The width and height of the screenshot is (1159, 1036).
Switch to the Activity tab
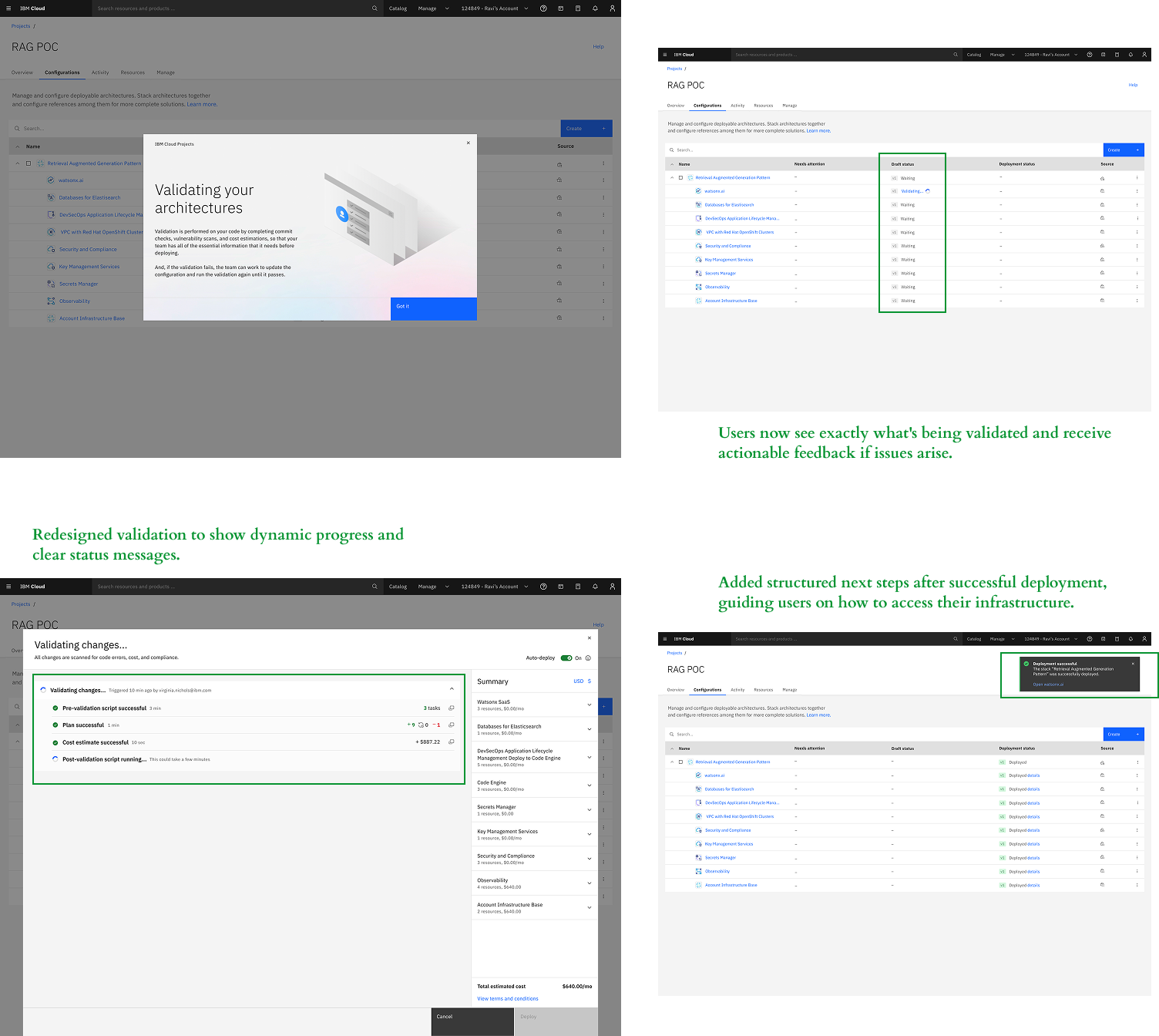(100, 72)
